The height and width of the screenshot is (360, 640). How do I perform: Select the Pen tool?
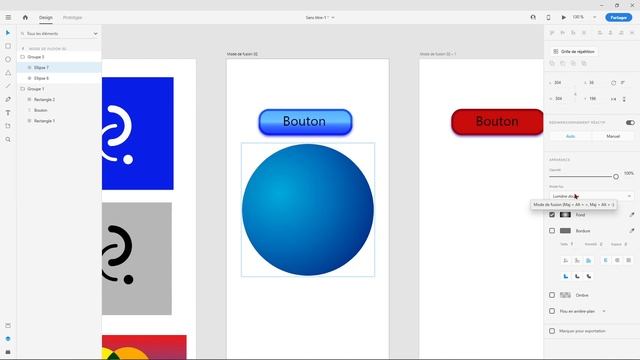8,100
